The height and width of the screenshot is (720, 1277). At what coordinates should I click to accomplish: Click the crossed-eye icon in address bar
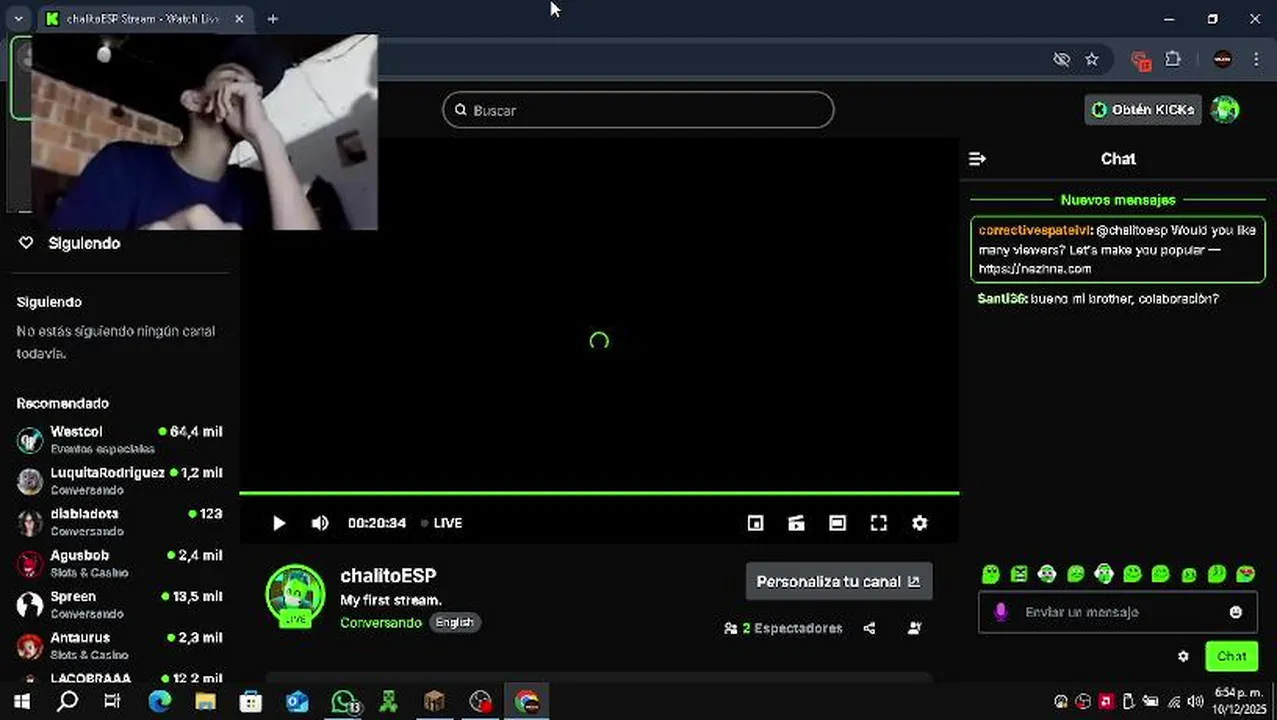tap(1062, 60)
